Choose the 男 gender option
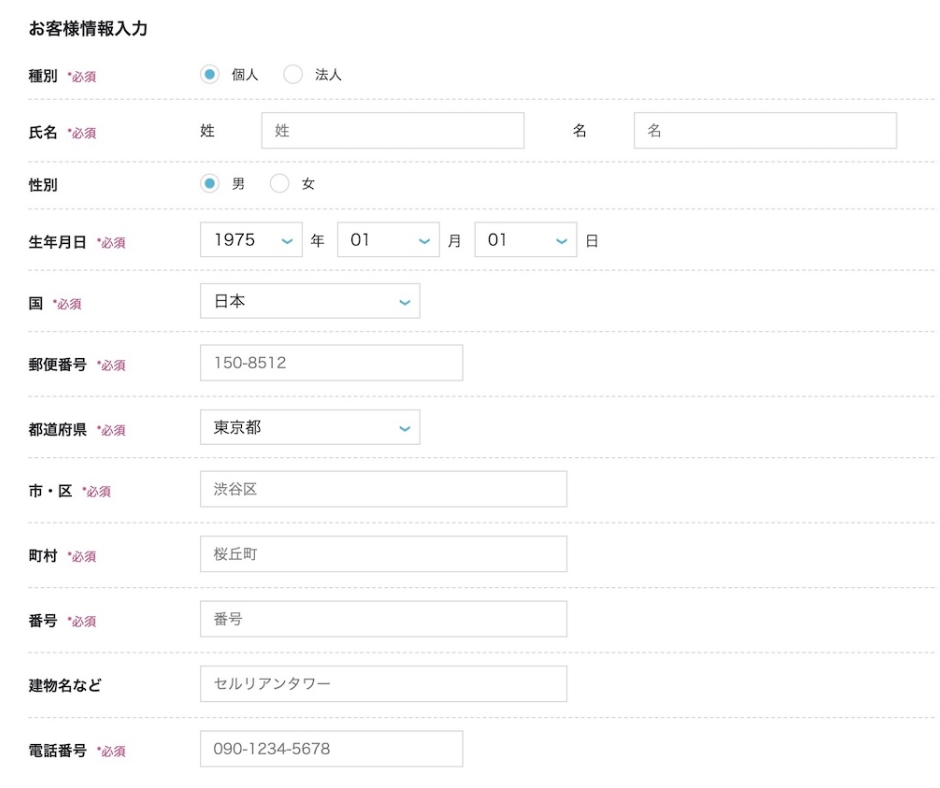Image resolution: width=940 pixels, height=788 pixels. 209,184
